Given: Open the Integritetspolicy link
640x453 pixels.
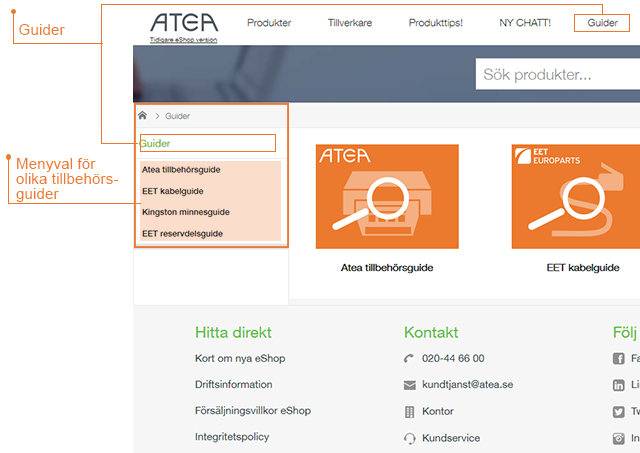Looking at the screenshot, I should [x=232, y=437].
